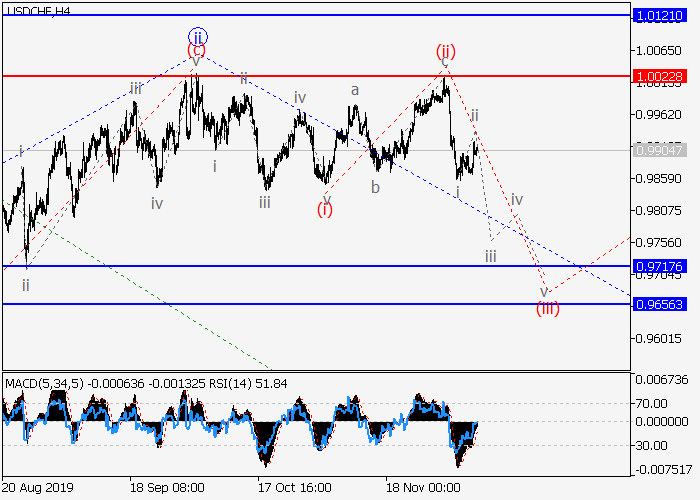Screen dimensions: 700x500
Task: Click the red (iii) forecast wave label
Action: tap(547, 308)
